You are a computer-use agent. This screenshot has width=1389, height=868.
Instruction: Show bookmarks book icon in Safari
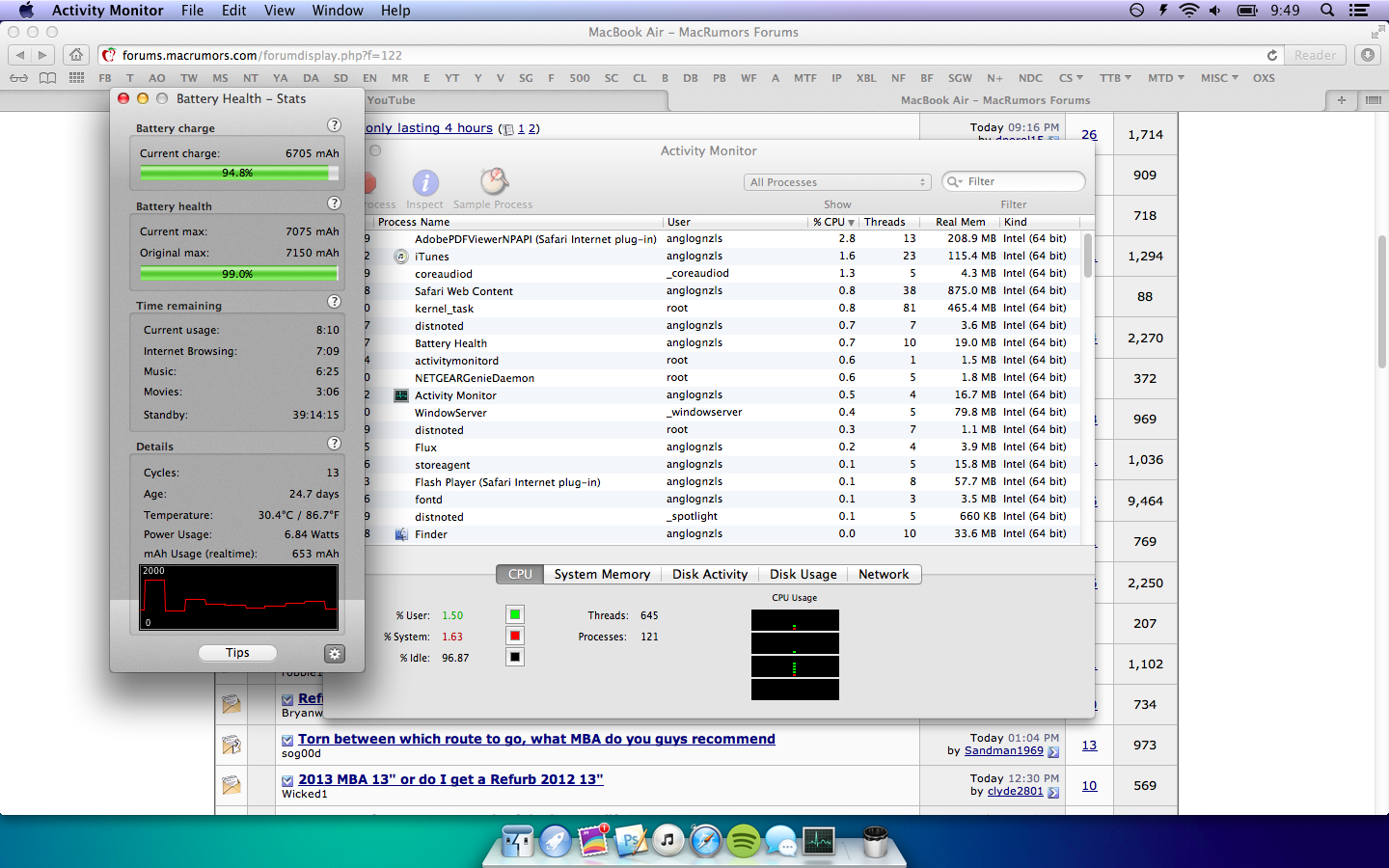47,78
